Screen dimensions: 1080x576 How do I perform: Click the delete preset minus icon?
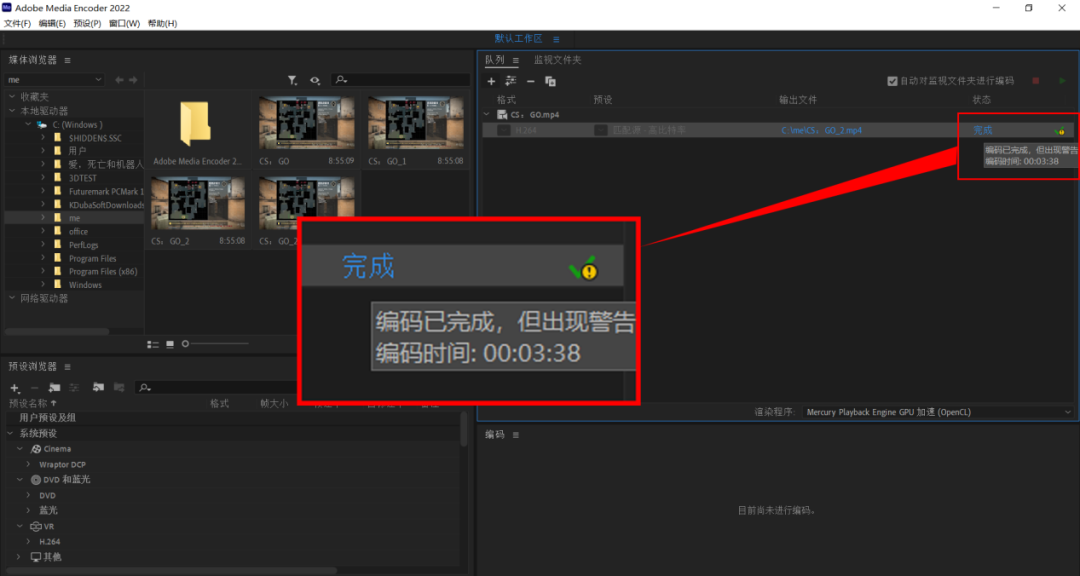pos(34,388)
